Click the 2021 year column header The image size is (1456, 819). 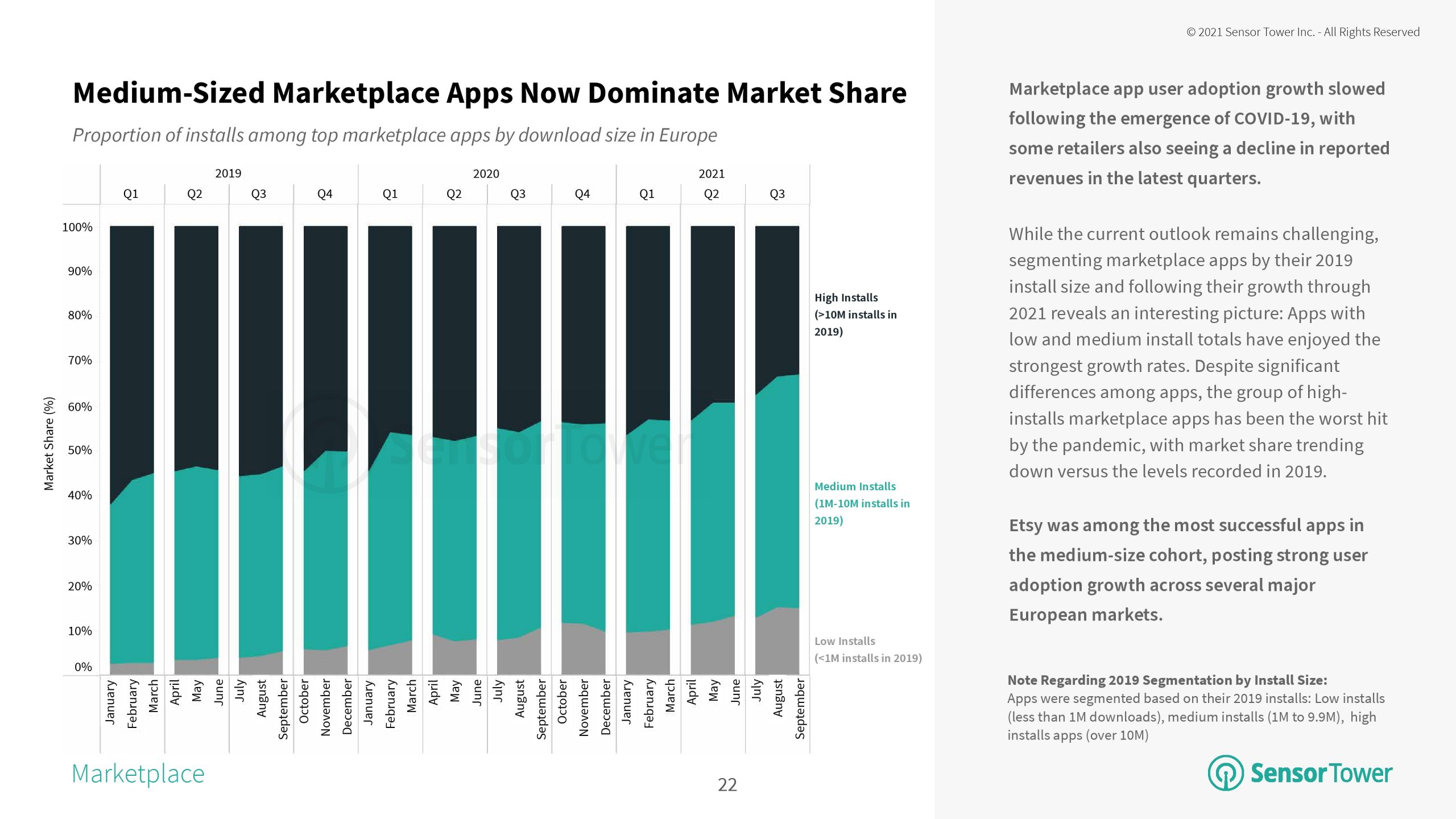712,173
